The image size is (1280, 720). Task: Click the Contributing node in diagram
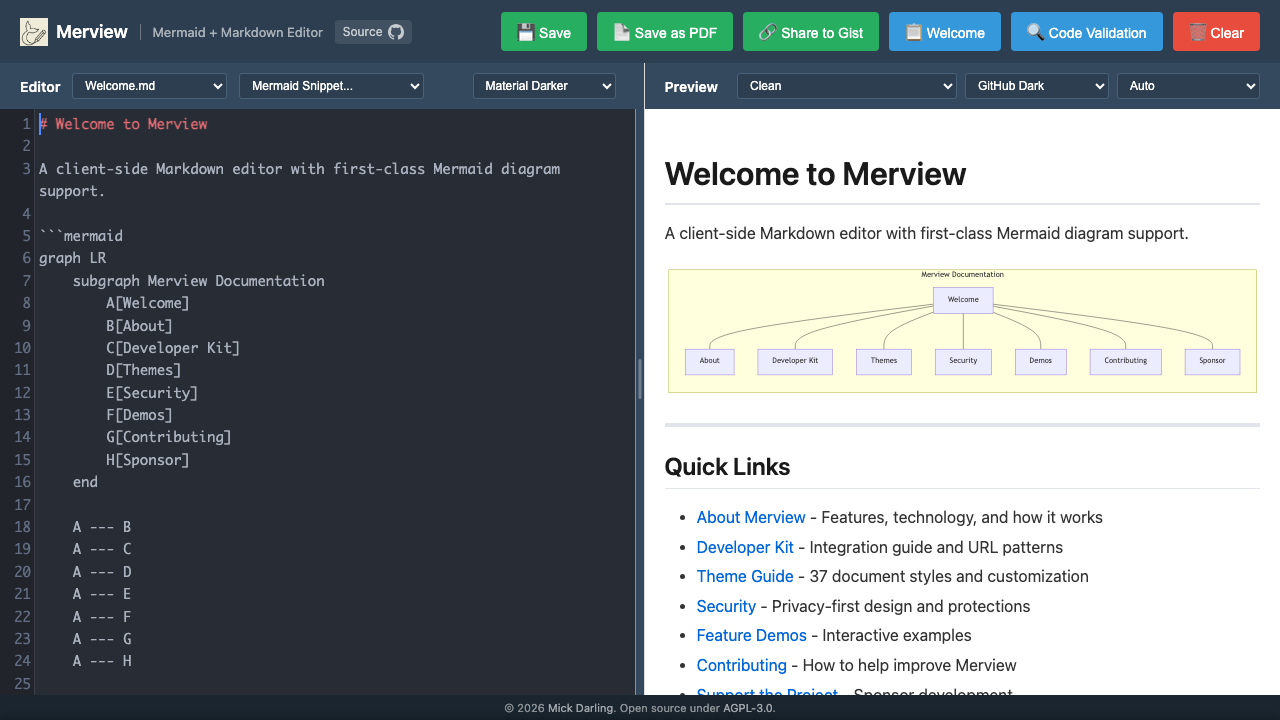tap(1126, 361)
